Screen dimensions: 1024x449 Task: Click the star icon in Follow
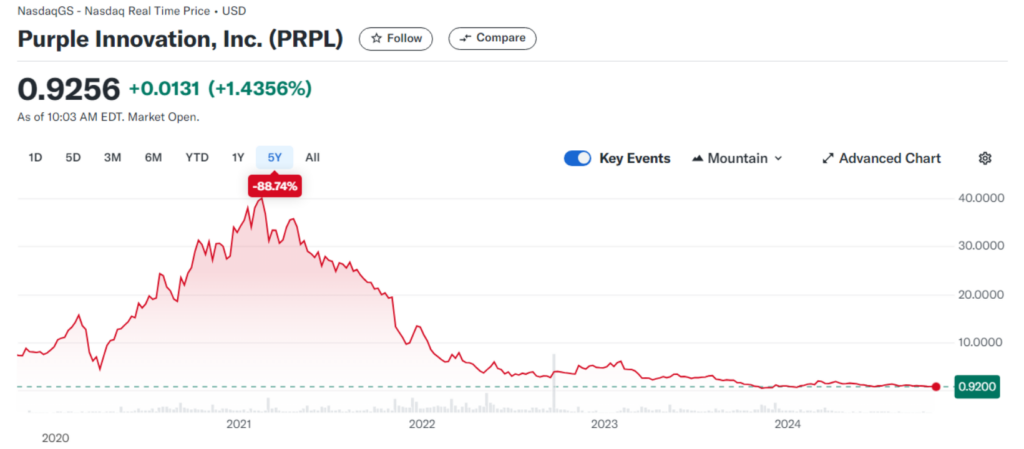click(x=376, y=39)
